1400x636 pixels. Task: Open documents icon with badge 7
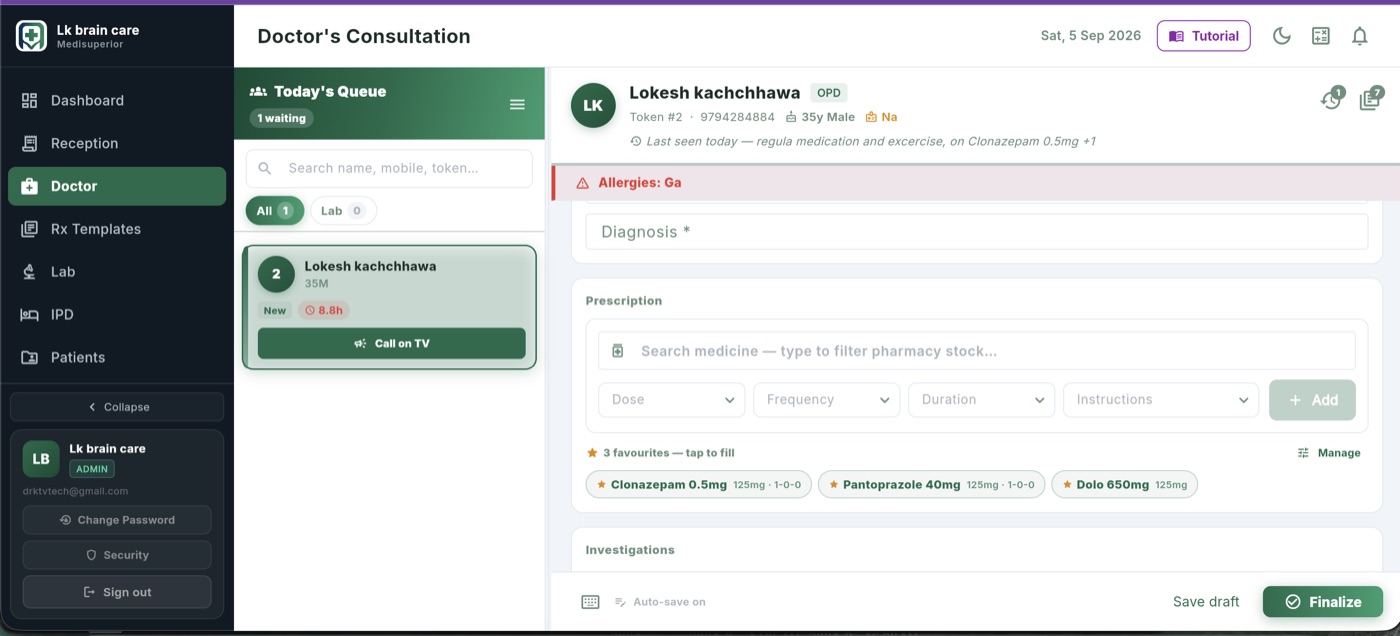(x=1370, y=99)
